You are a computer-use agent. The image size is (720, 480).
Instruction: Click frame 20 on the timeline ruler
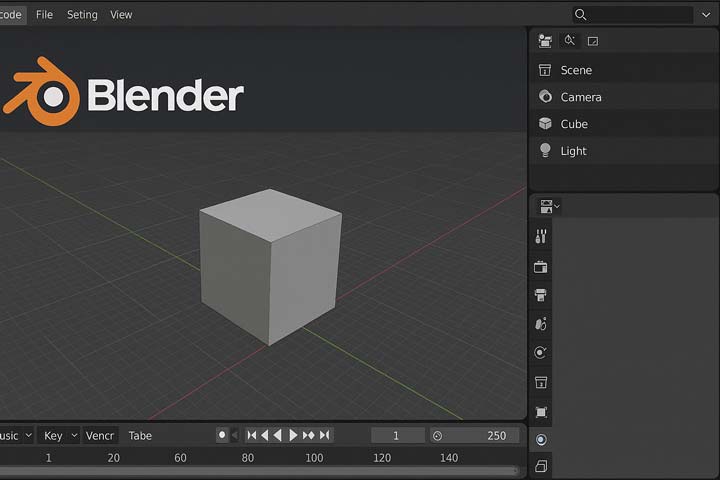113,458
